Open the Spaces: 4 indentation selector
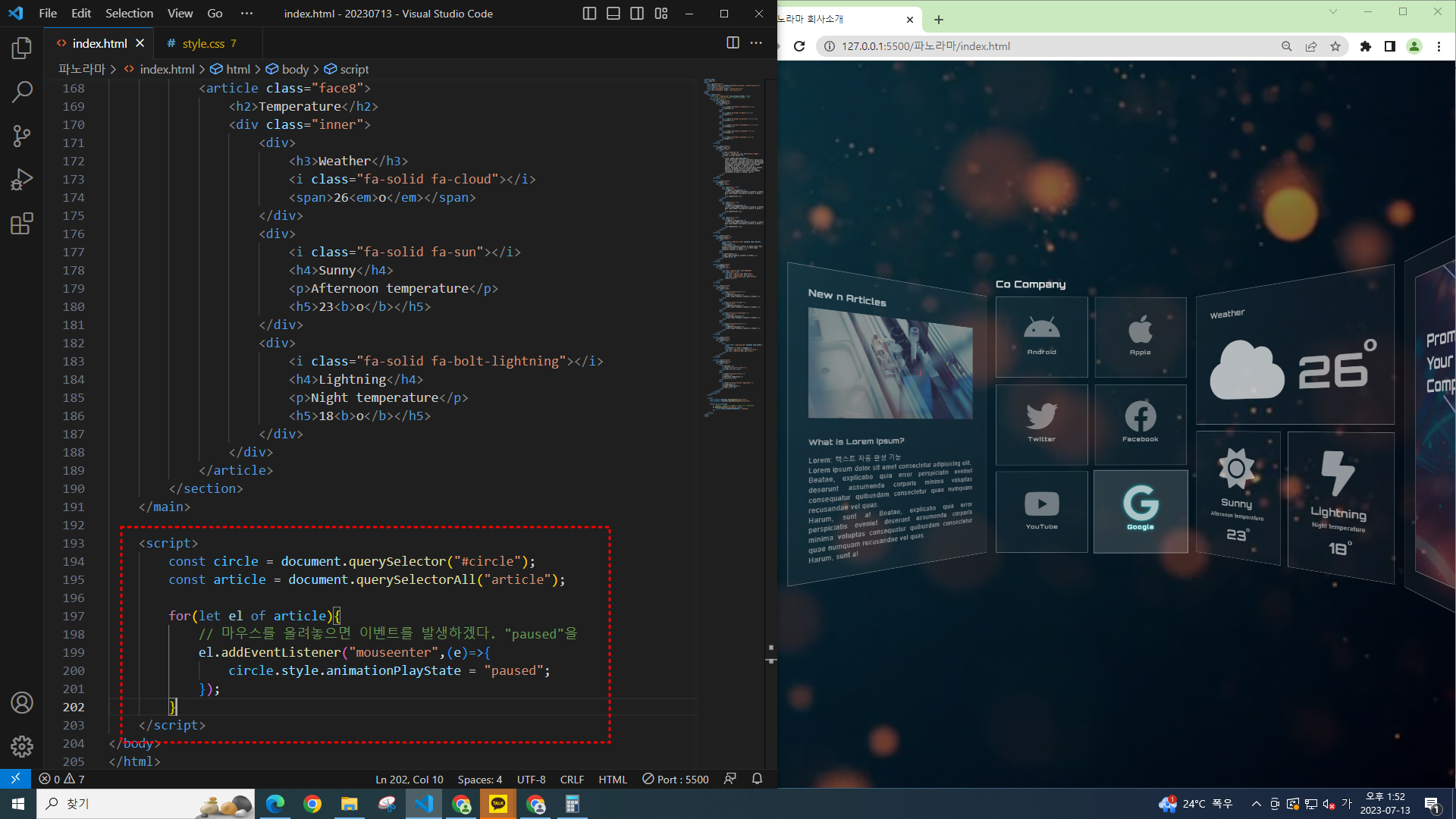1456x819 pixels. click(479, 779)
